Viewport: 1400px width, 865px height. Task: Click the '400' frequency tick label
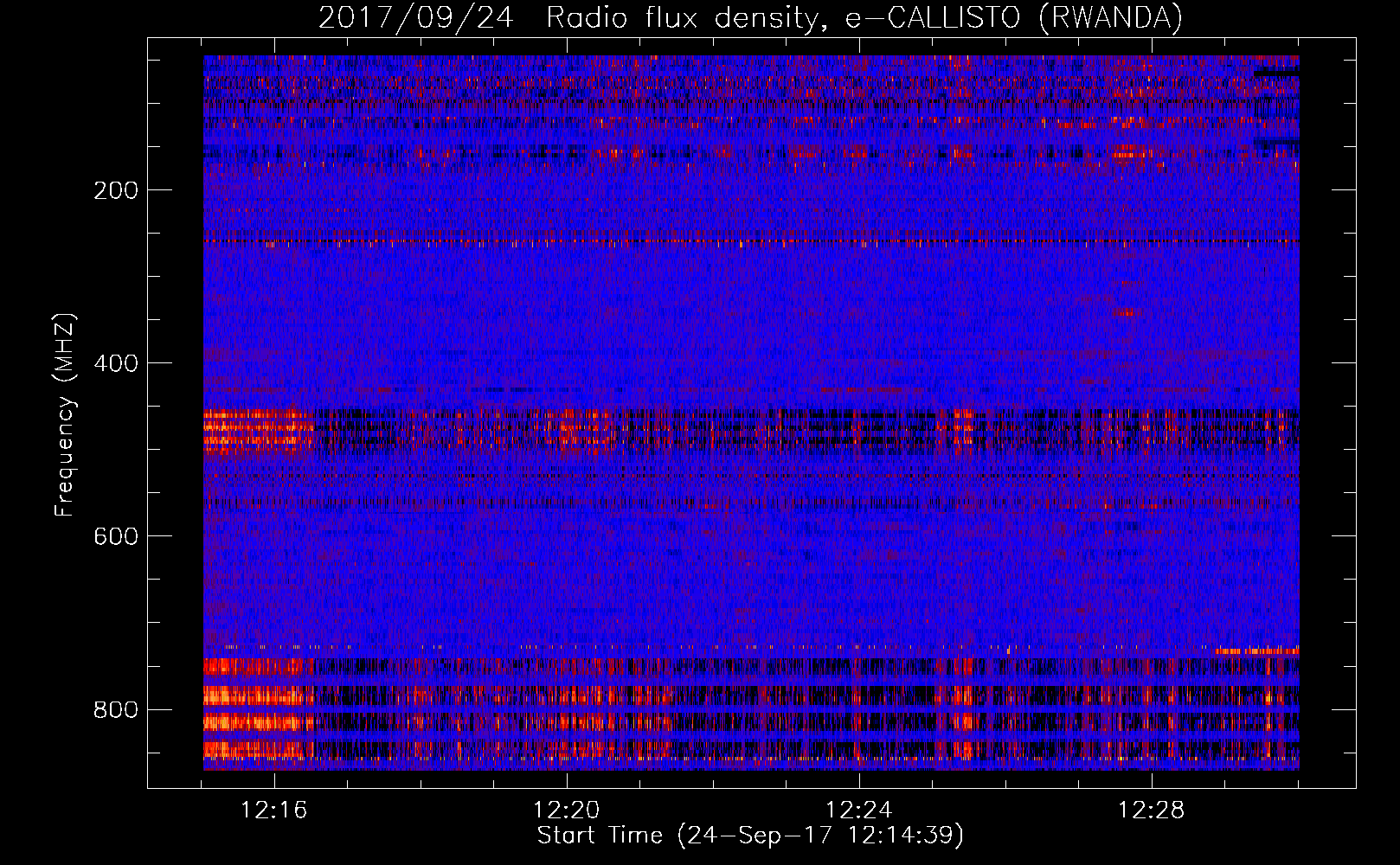(x=115, y=363)
